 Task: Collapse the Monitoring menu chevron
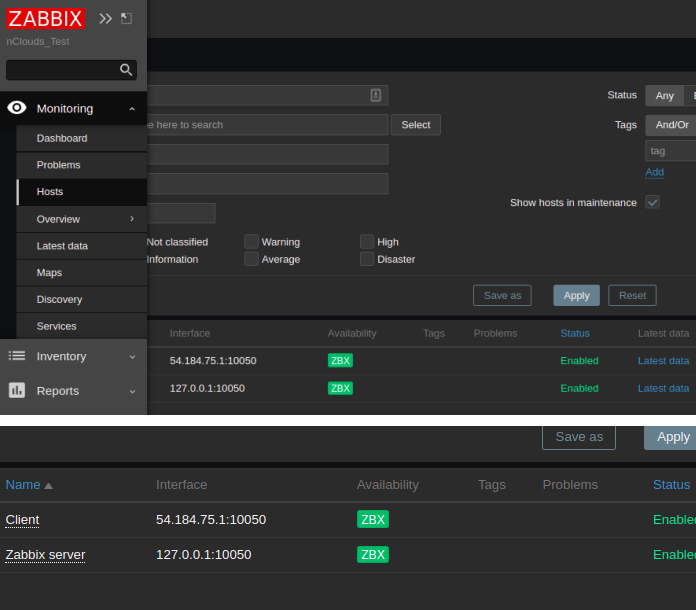pos(132,109)
